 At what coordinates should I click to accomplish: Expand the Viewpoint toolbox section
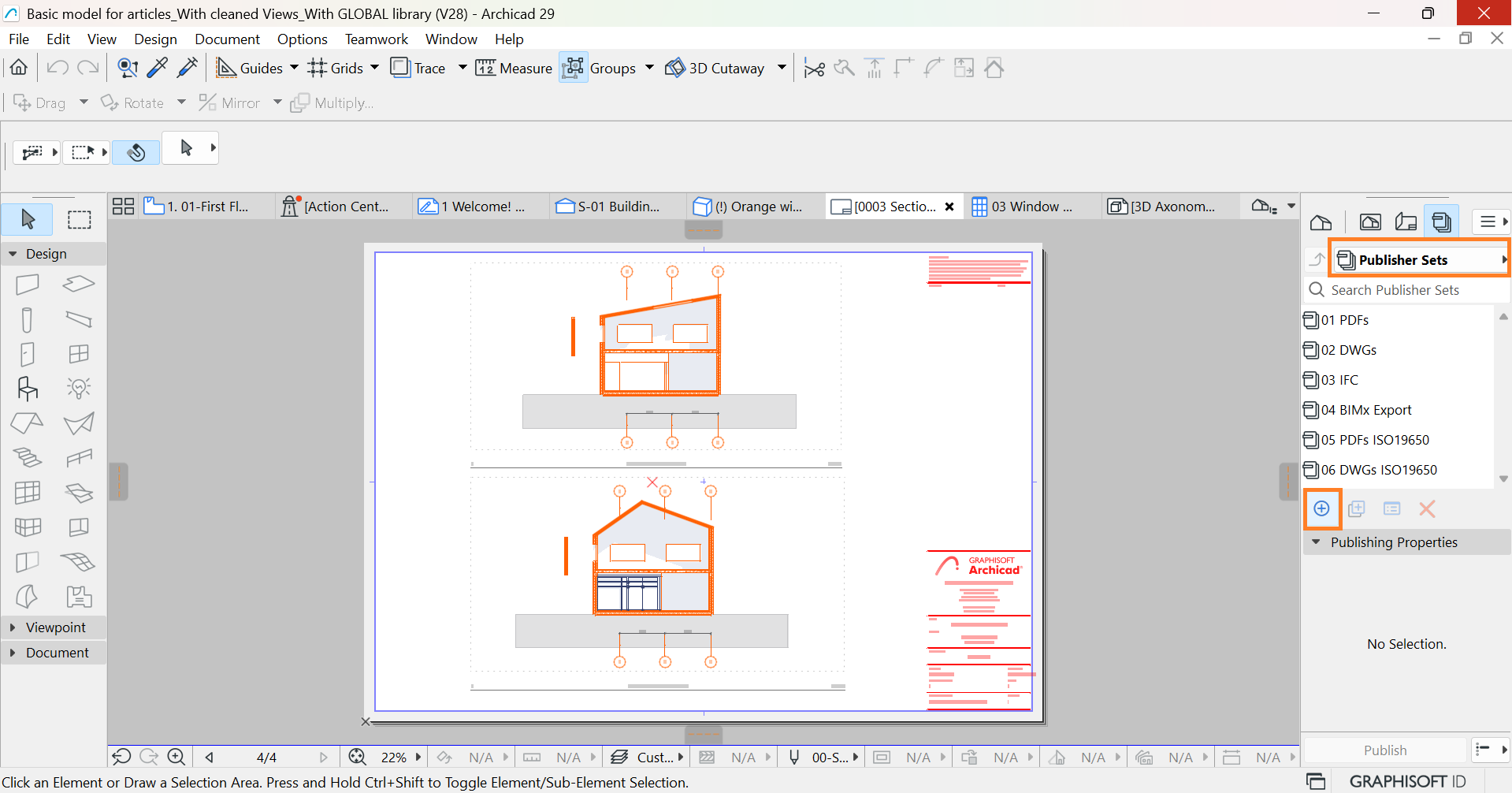coord(13,627)
